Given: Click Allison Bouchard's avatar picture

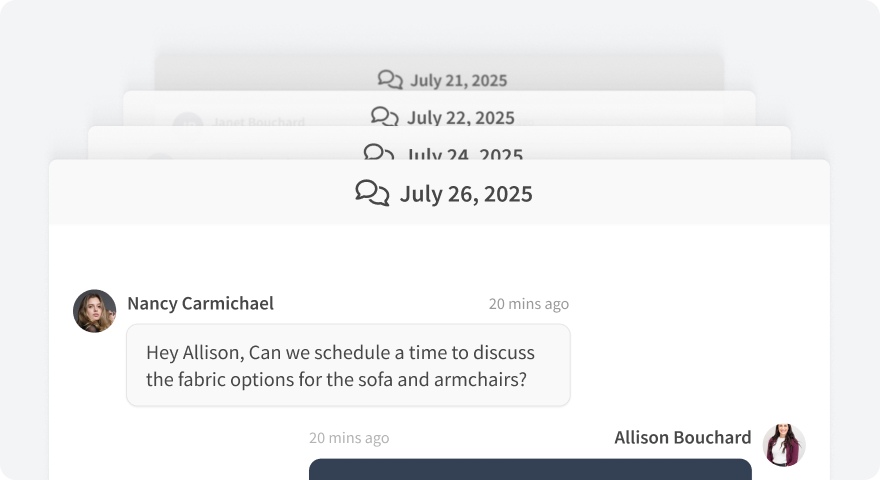Looking at the screenshot, I should pos(784,445).
